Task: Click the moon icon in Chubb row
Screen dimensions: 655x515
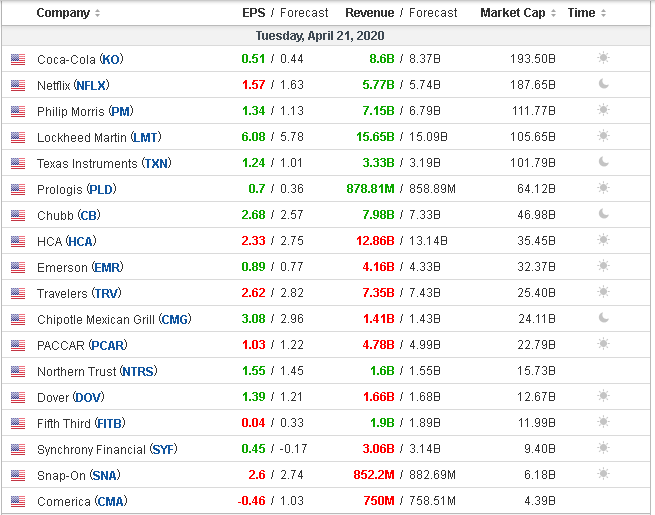Action: pyautogui.click(x=603, y=215)
